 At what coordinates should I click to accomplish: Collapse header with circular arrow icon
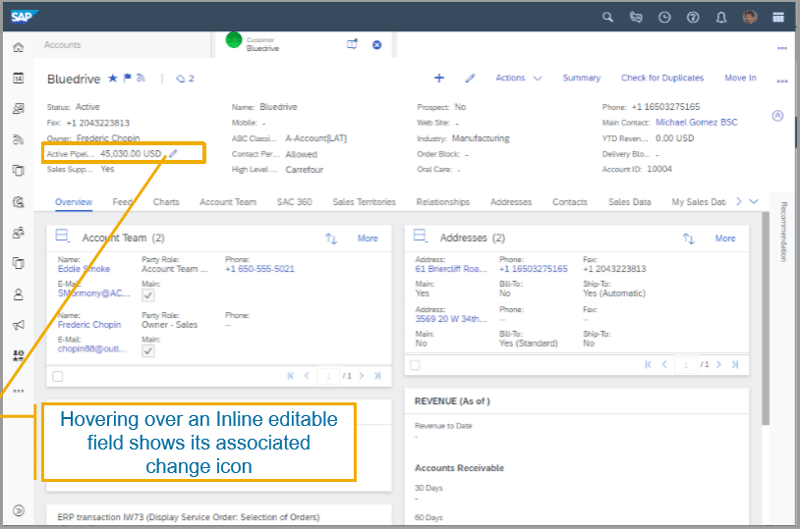click(777, 116)
